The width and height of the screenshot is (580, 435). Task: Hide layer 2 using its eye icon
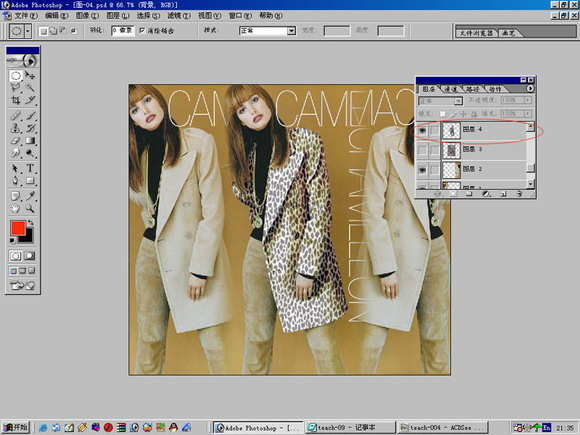422,170
